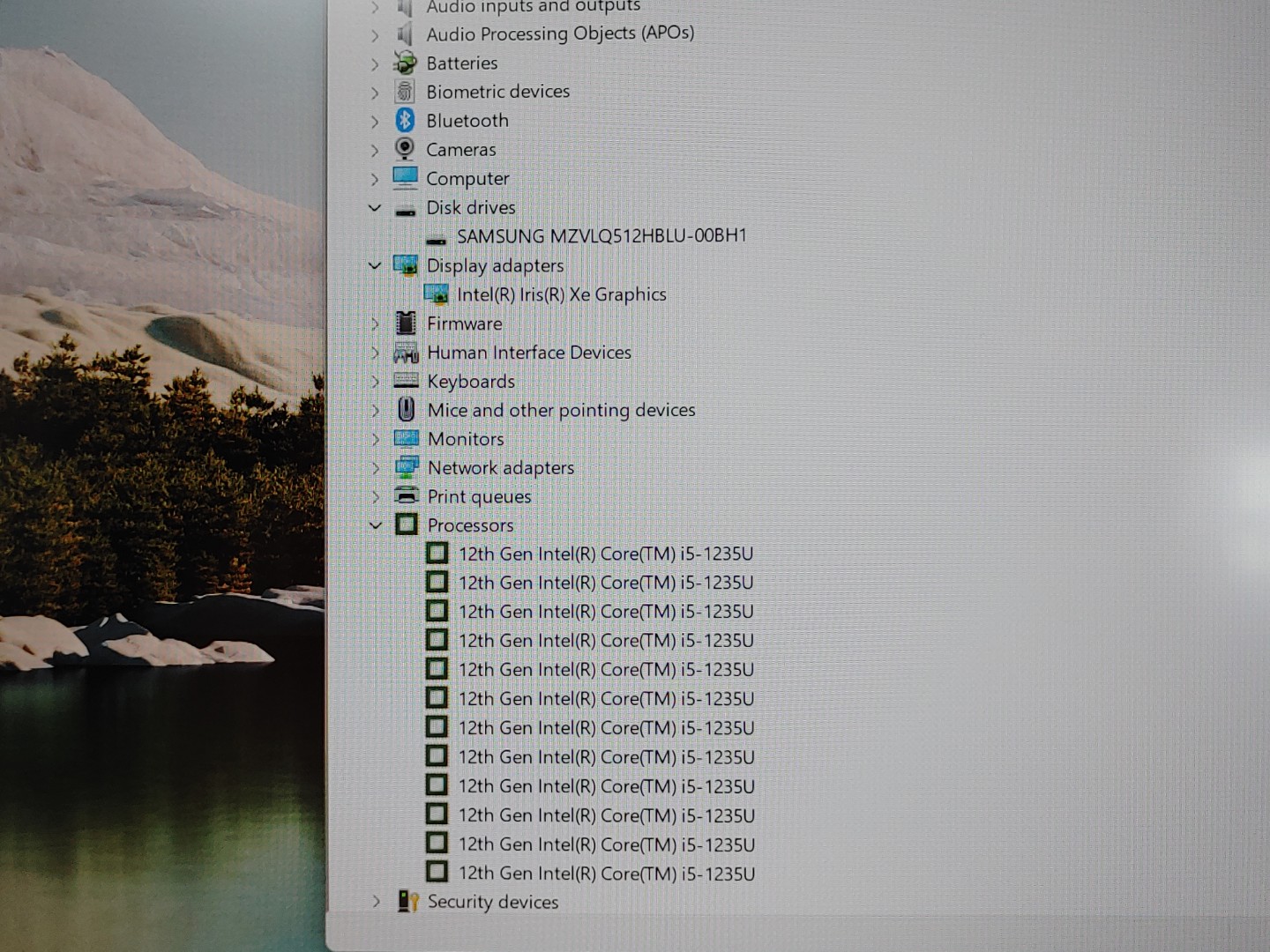The image size is (1270, 952).
Task: Expand the Print queues category
Action: 376,497
